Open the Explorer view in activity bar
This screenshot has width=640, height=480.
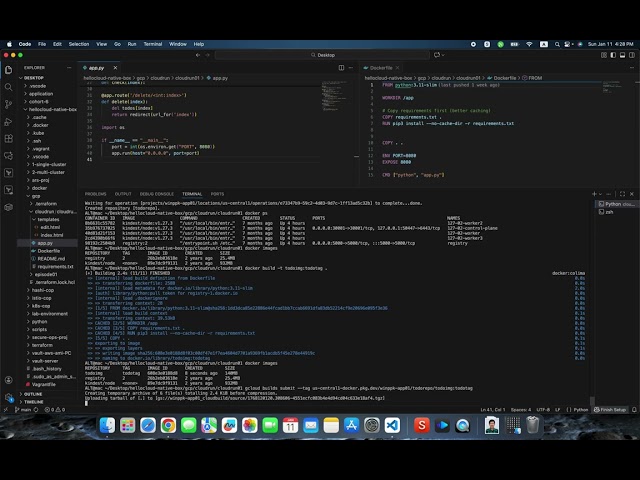click(9, 70)
